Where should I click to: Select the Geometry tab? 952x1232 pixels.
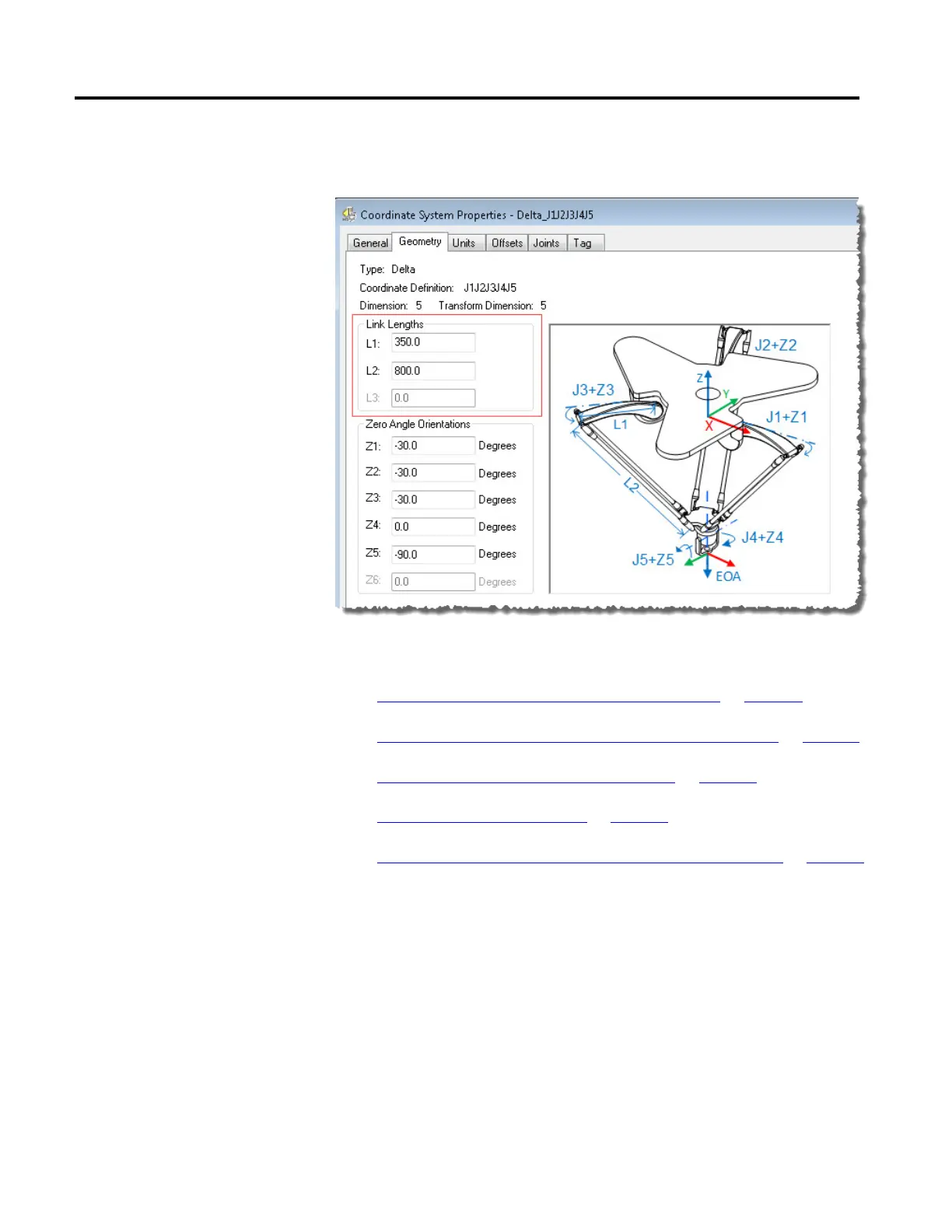(420, 241)
